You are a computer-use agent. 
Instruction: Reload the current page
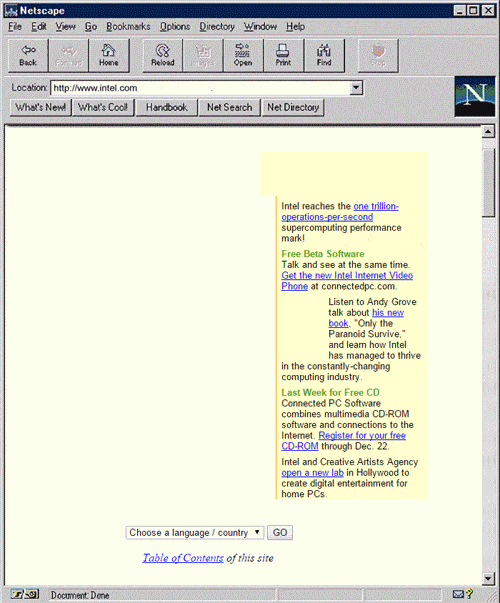coord(163,55)
